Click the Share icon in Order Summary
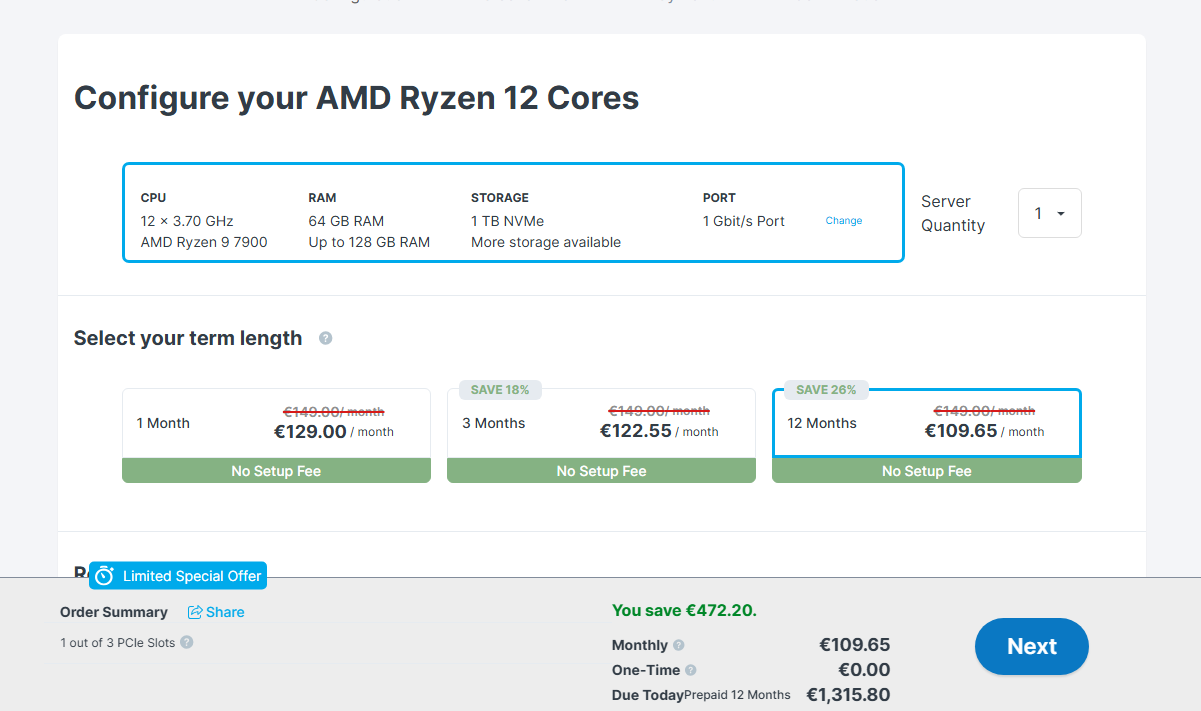 tap(195, 612)
